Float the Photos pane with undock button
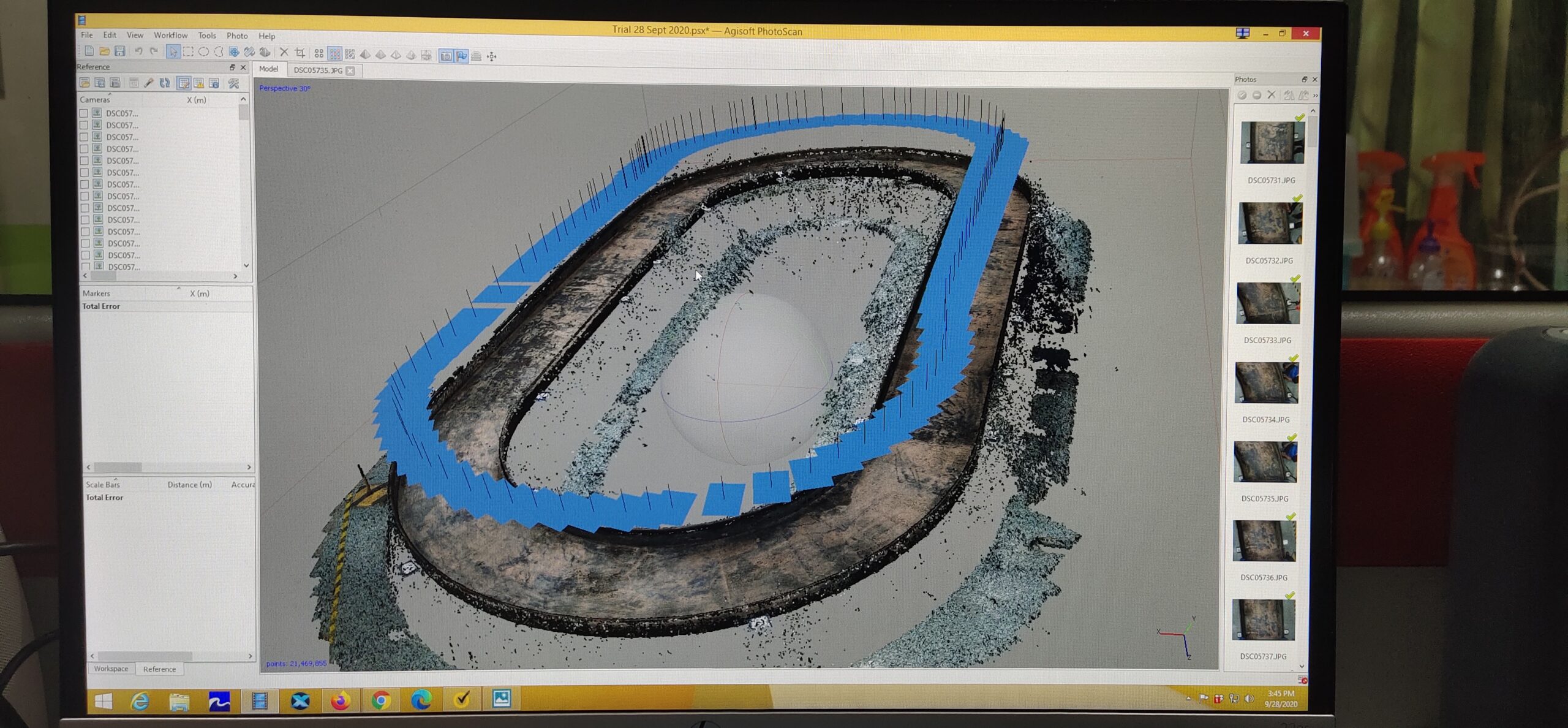 pos(1304,80)
